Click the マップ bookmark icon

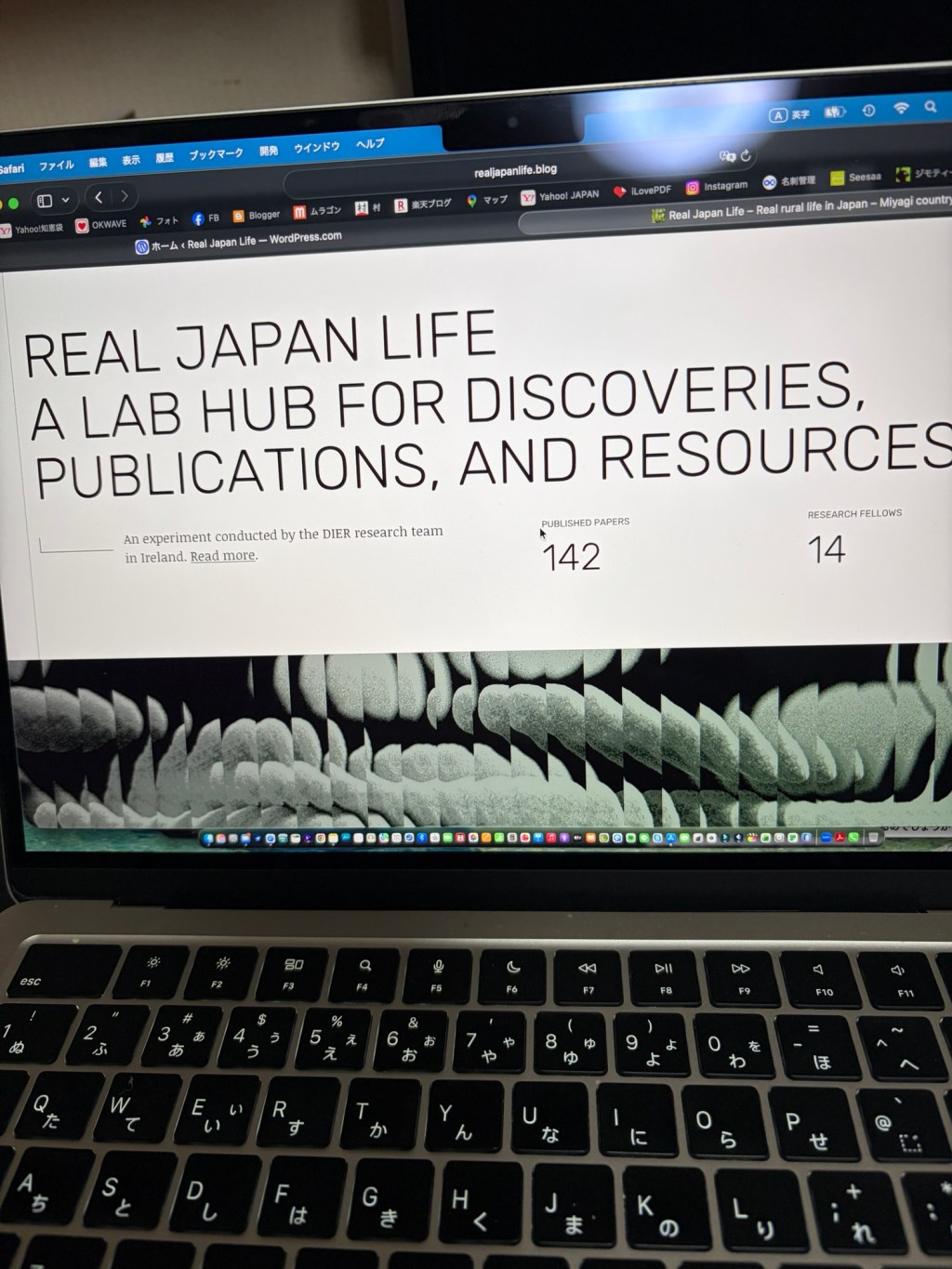[x=487, y=200]
